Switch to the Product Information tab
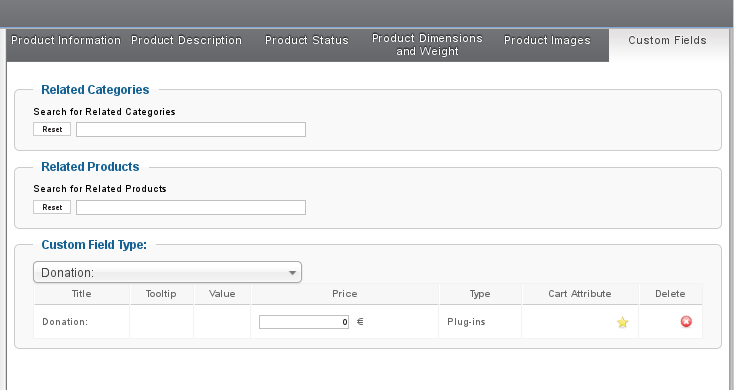Screen dimensions: 737x390 point(66,40)
